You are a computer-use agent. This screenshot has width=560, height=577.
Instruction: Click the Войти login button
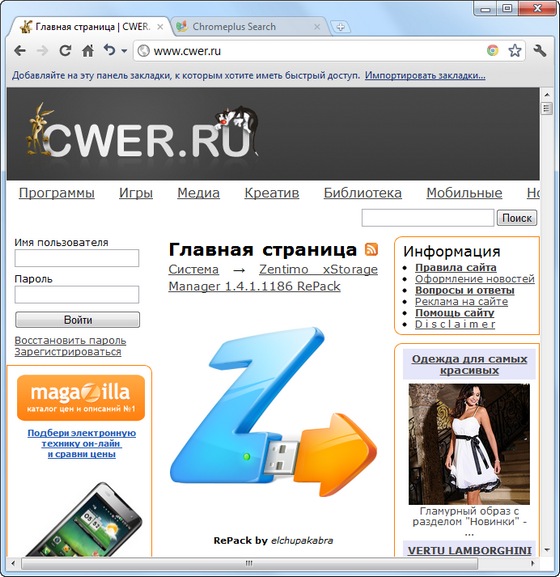[78, 319]
